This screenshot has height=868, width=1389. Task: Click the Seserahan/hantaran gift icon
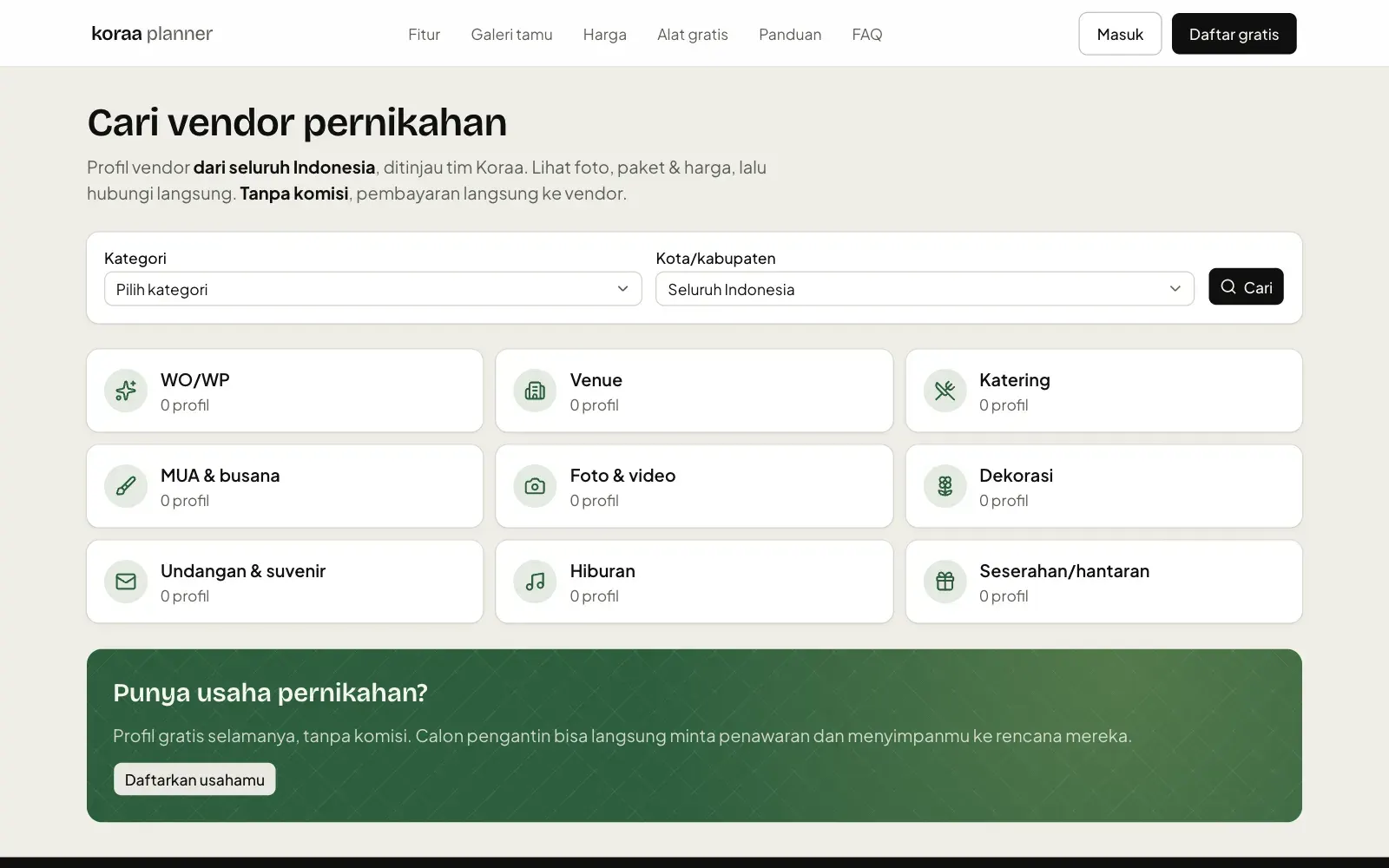(x=945, y=582)
